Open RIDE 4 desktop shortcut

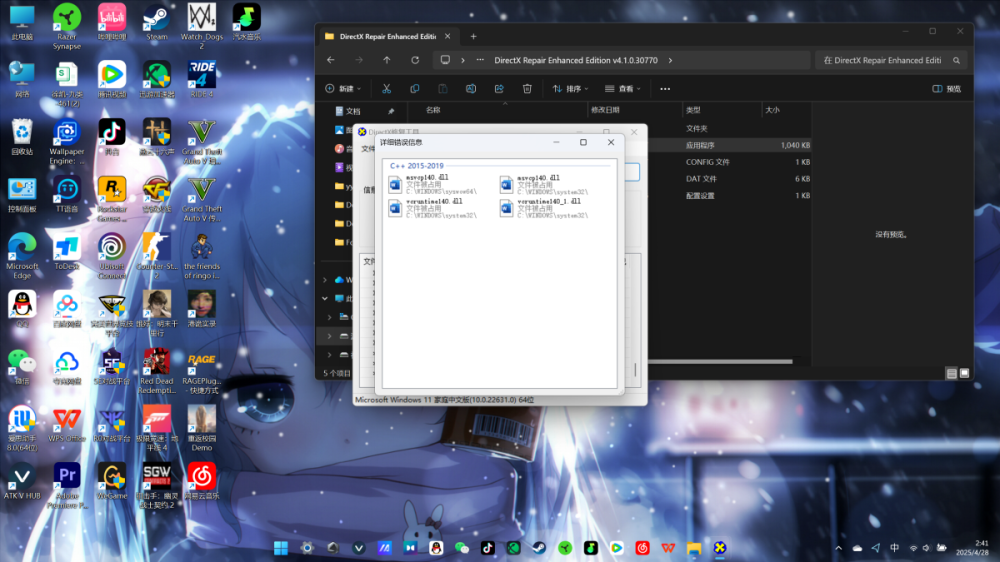[202, 80]
